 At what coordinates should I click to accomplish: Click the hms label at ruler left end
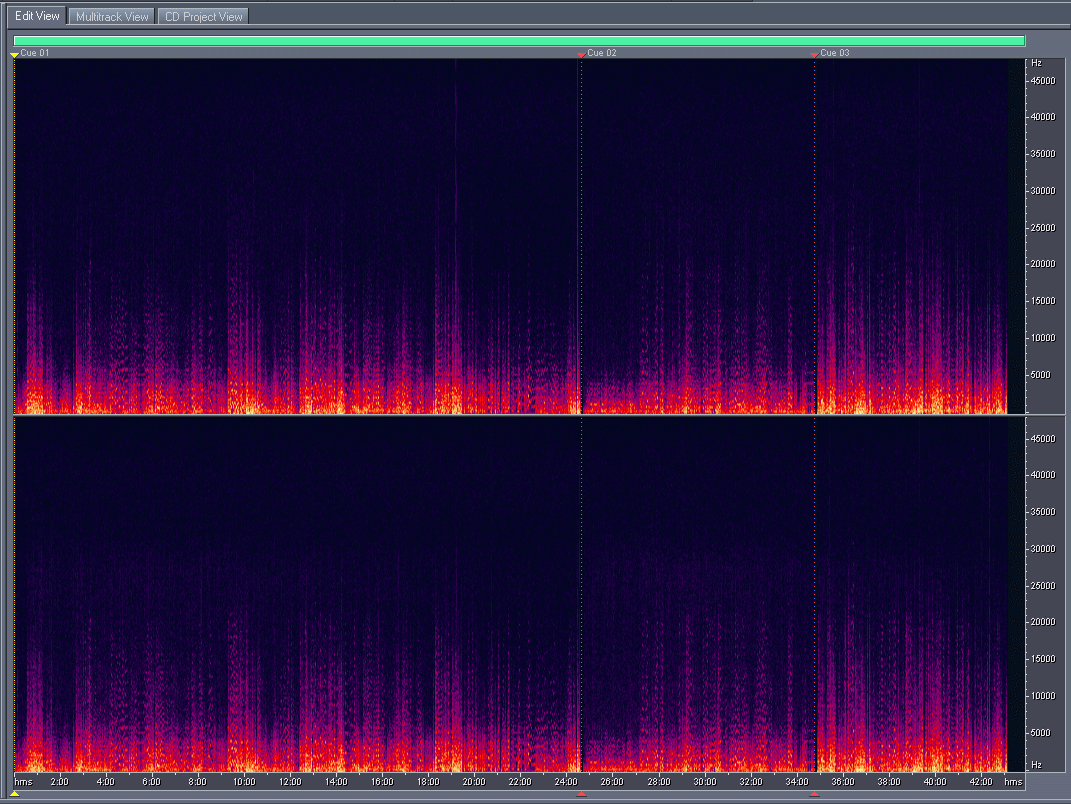[22, 781]
